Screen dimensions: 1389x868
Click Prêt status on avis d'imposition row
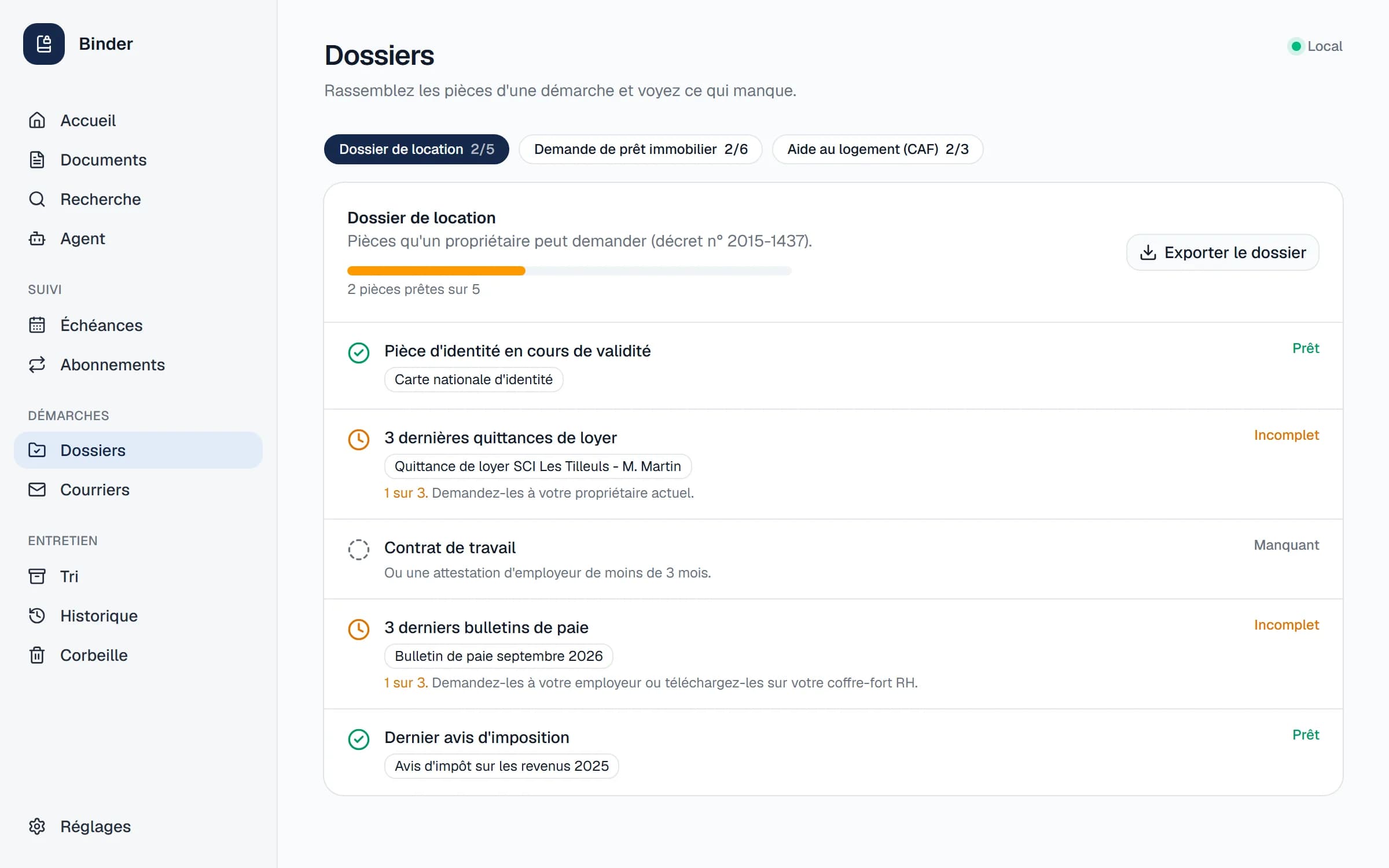pos(1306,735)
